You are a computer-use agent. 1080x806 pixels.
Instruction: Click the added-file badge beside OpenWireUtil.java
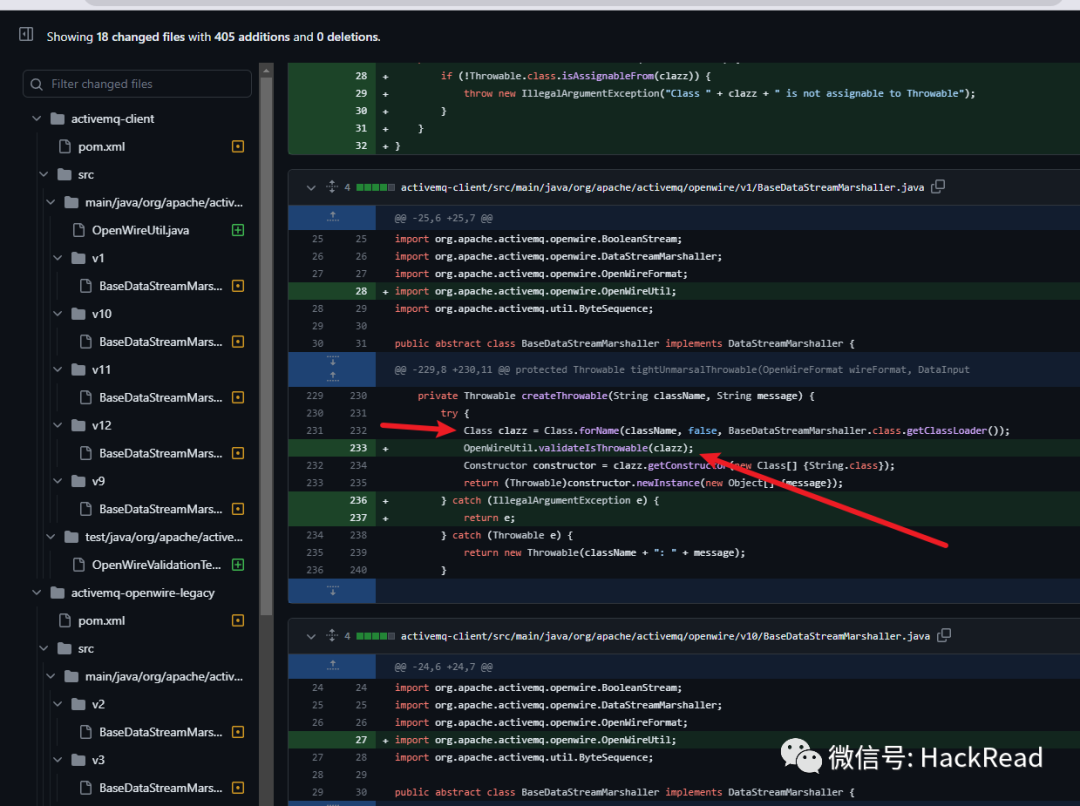tap(238, 230)
